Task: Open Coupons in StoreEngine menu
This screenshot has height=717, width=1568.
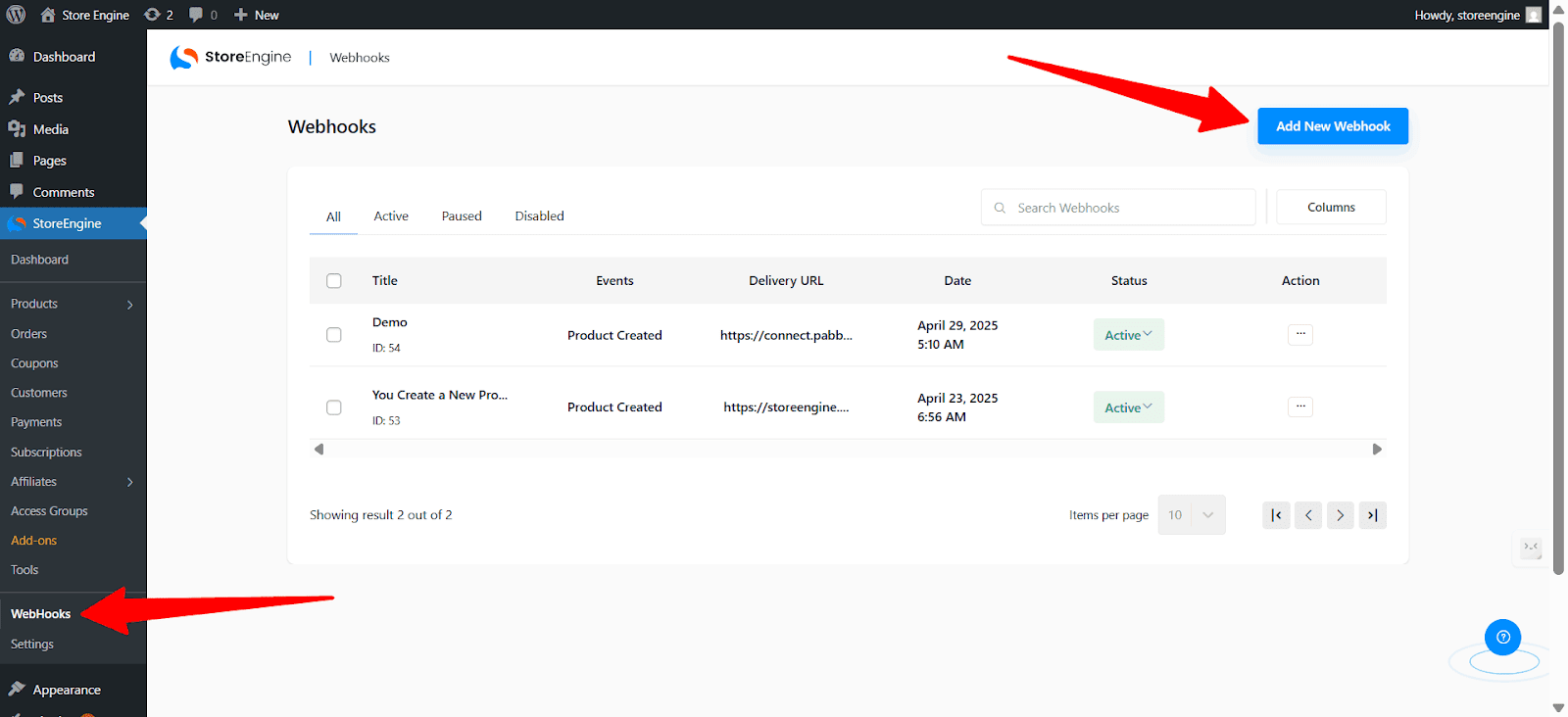Action: (34, 363)
